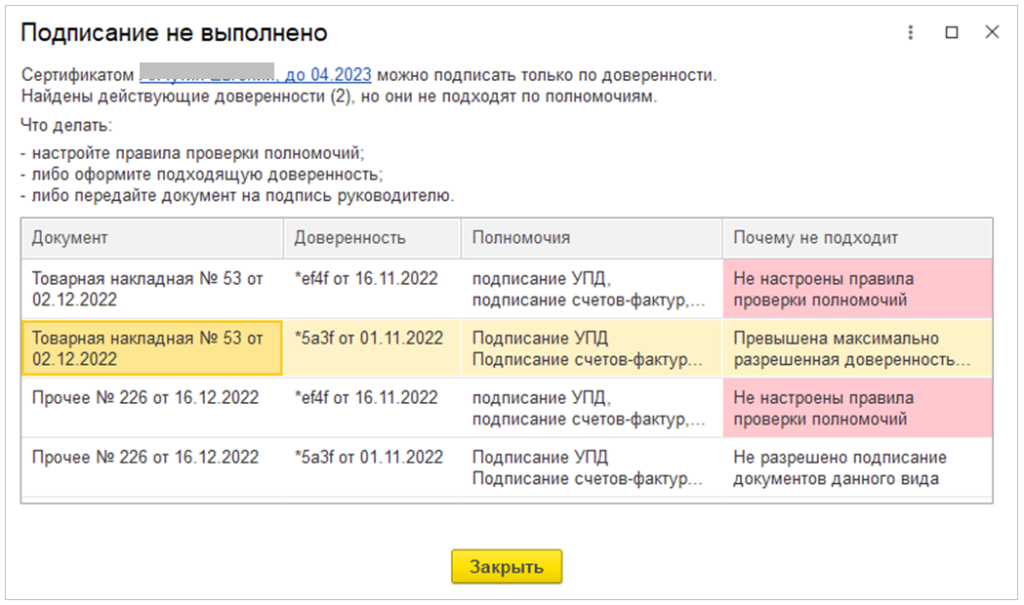Open the three-dot more options menu

[910, 32]
